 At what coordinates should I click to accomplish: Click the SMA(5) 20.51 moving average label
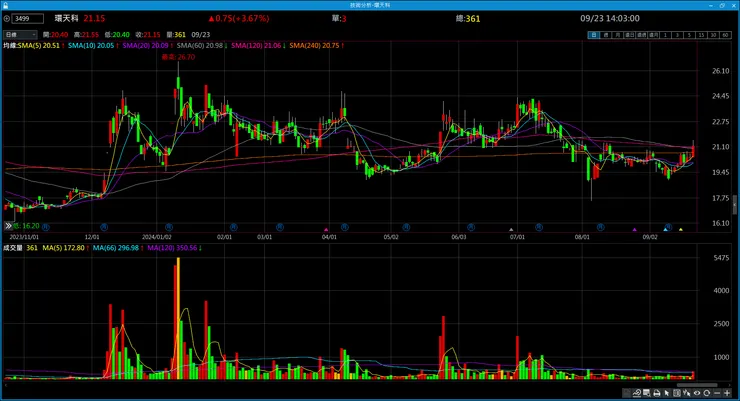click(39, 45)
